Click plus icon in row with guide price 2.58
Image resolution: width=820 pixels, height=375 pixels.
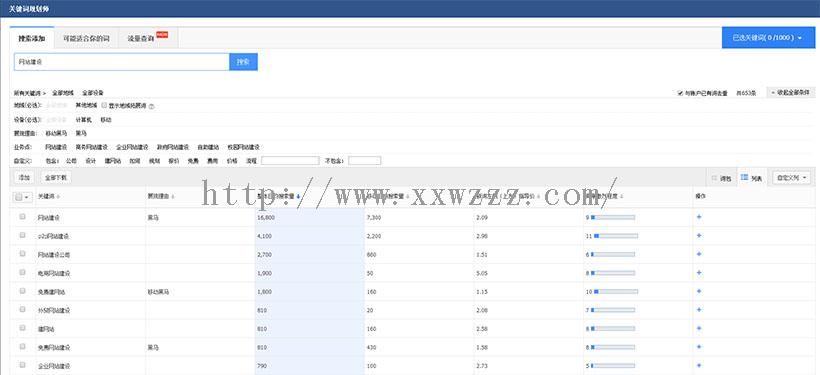coord(699,328)
